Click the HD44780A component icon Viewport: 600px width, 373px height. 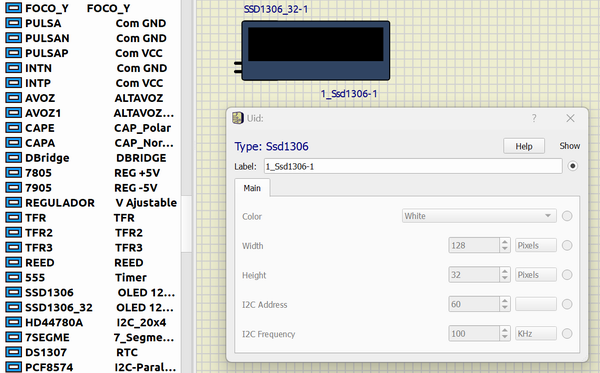pos(13,322)
